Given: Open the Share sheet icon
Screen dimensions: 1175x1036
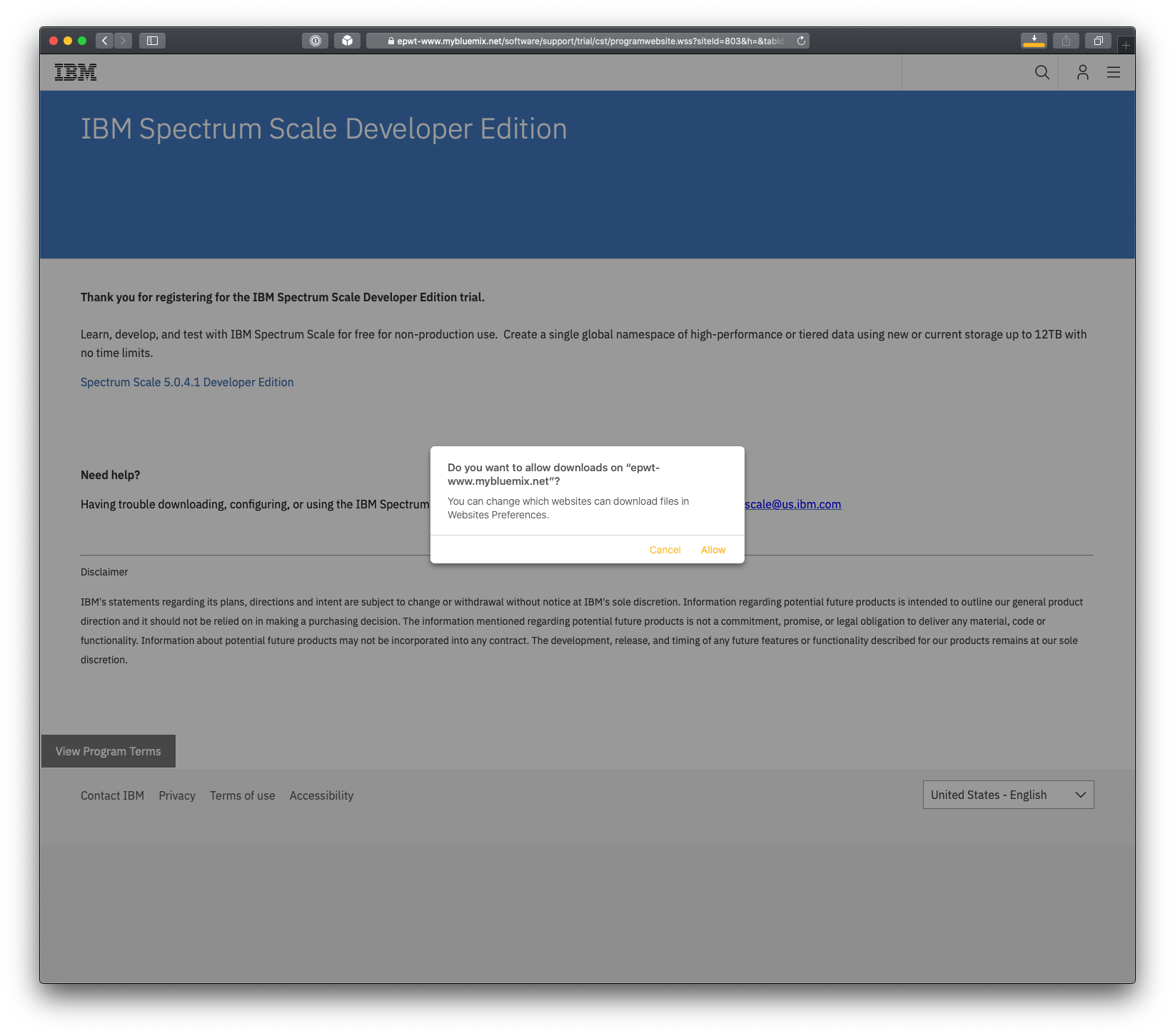Looking at the screenshot, I should tap(1066, 41).
